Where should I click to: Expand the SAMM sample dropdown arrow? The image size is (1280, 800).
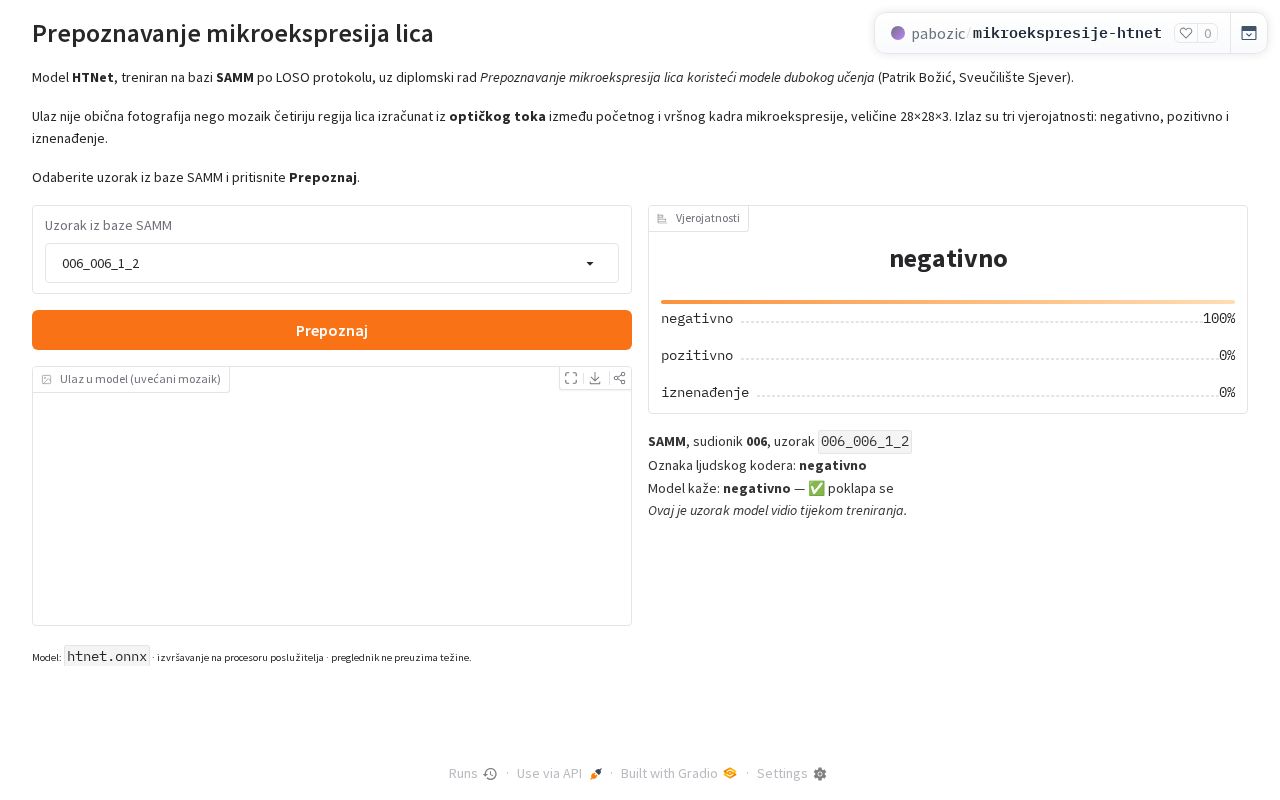[590, 264]
